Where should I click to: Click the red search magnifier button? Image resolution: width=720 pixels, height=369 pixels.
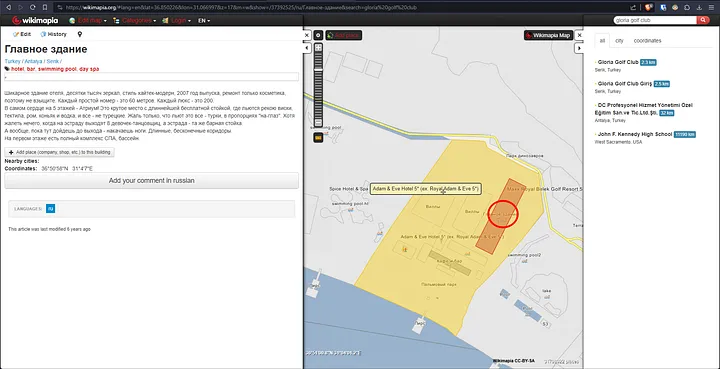(703, 20)
